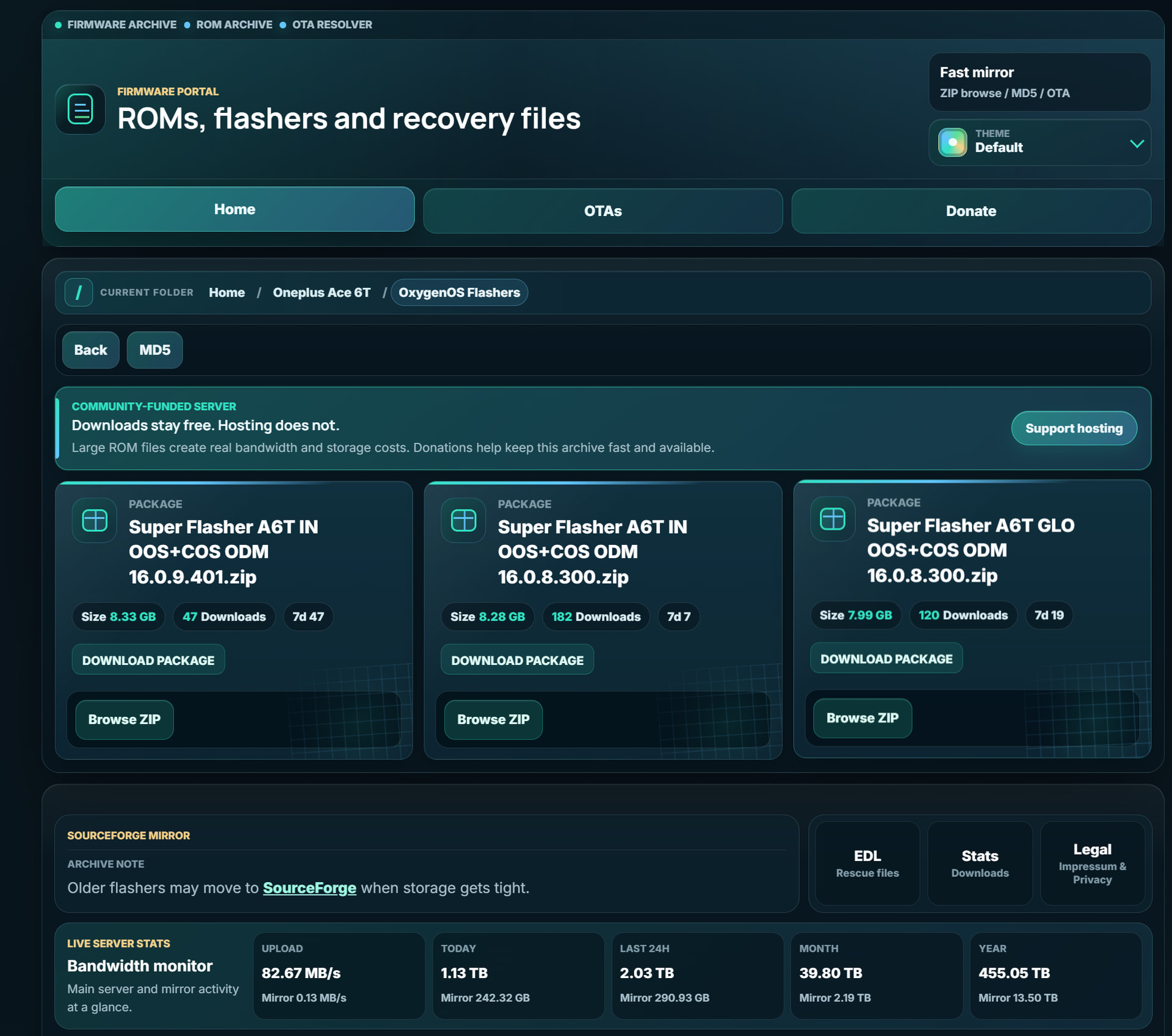The height and width of the screenshot is (1036, 1172).
Task: Browse ZIP of A6T IN 16.0.8.300
Action: pyautogui.click(x=493, y=719)
